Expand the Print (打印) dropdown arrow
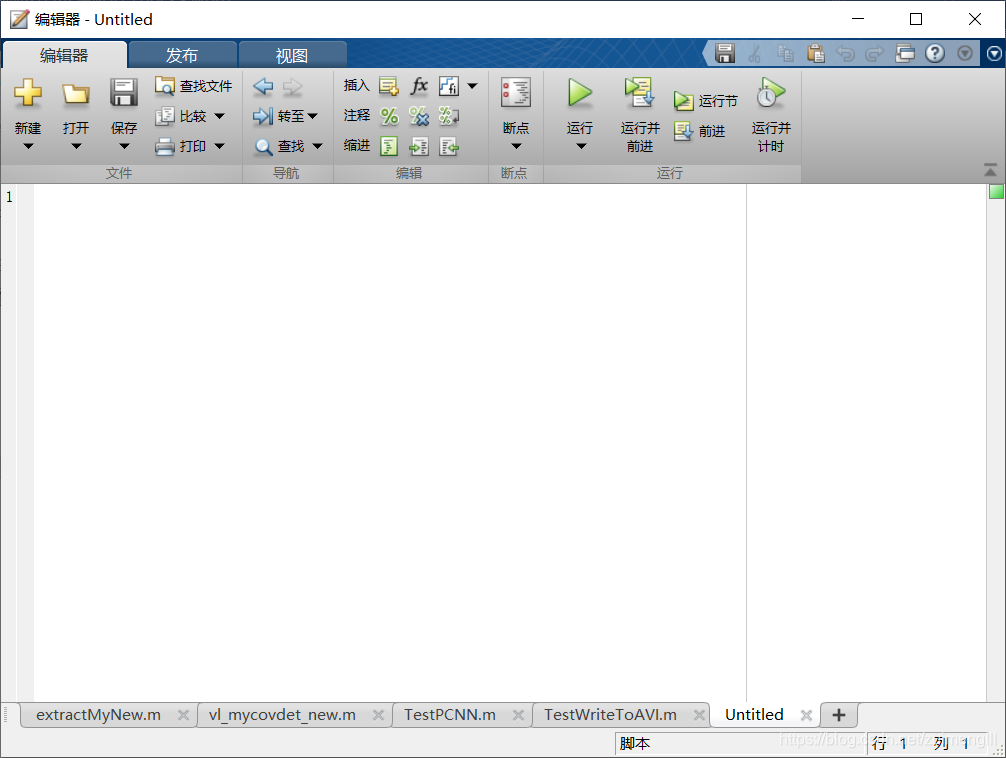 pyautogui.click(x=219, y=146)
